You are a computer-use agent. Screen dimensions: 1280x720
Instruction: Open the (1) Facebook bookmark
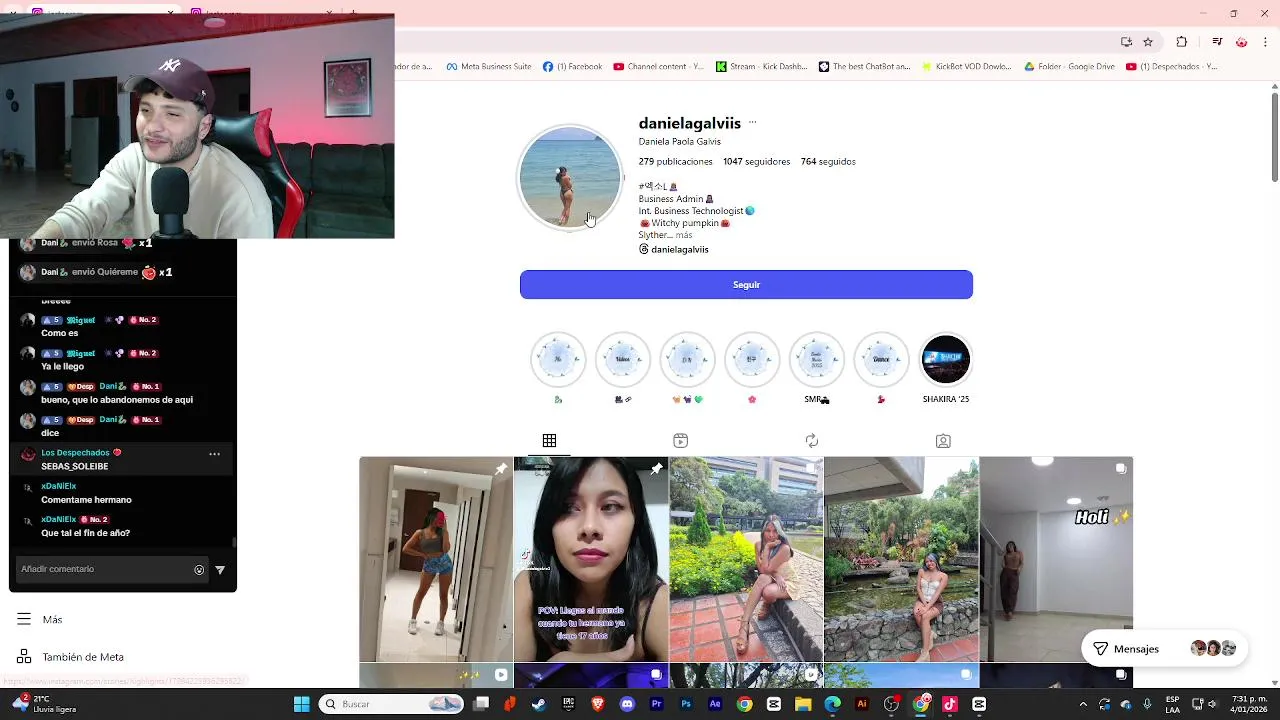click(x=572, y=67)
